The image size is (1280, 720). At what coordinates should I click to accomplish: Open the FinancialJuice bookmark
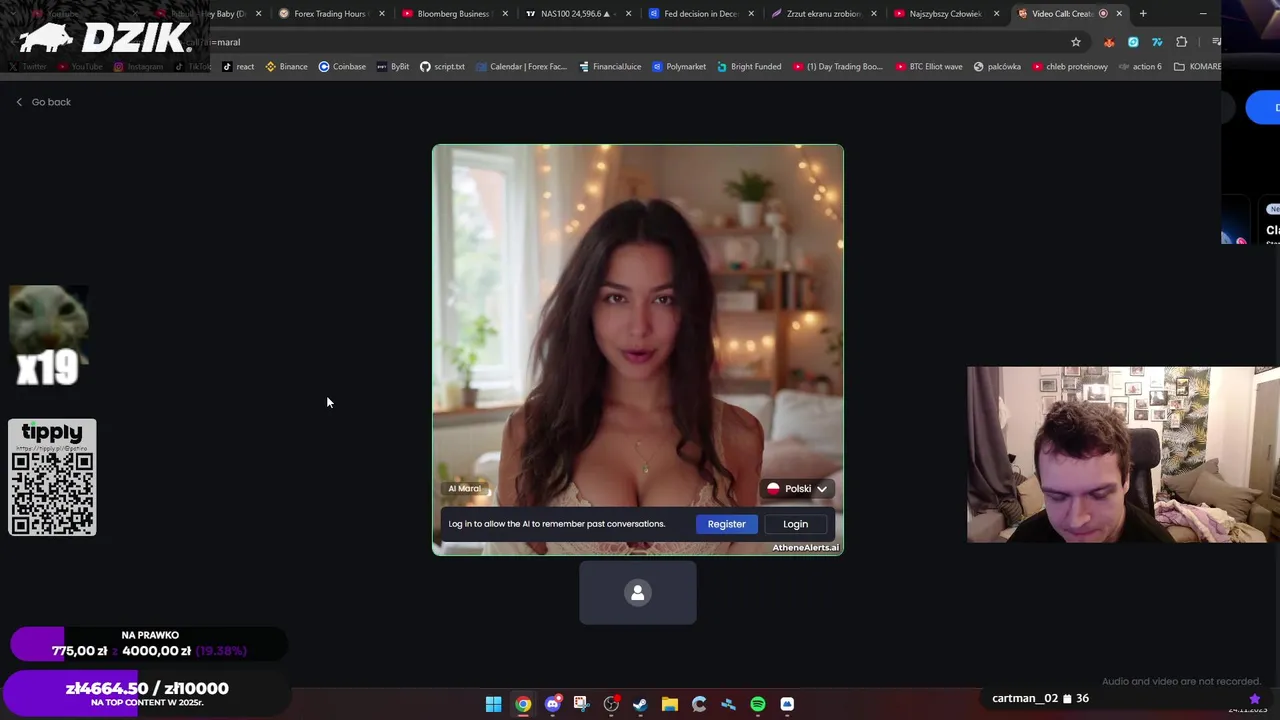click(x=611, y=67)
